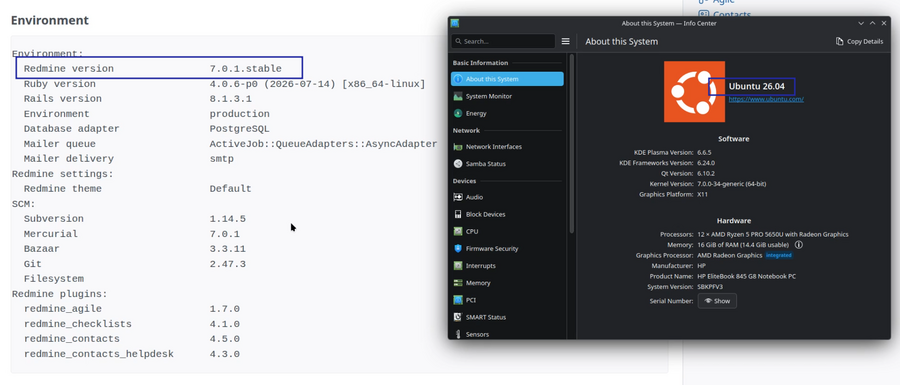
Task: Focus the Info Center search field
Action: pyautogui.click(x=503, y=41)
